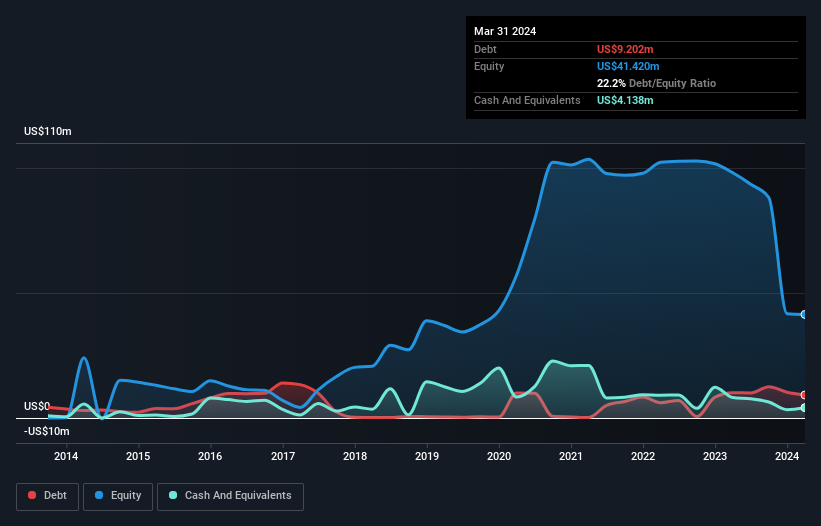Click the blue Equity endpoint marker
The width and height of the screenshot is (821, 526).
[804, 315]
